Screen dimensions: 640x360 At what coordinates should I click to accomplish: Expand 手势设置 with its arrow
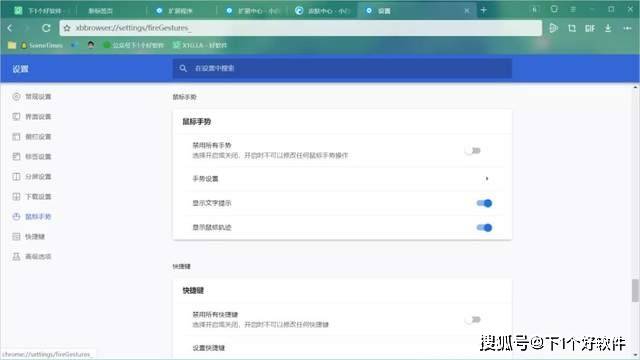point(487,179)
